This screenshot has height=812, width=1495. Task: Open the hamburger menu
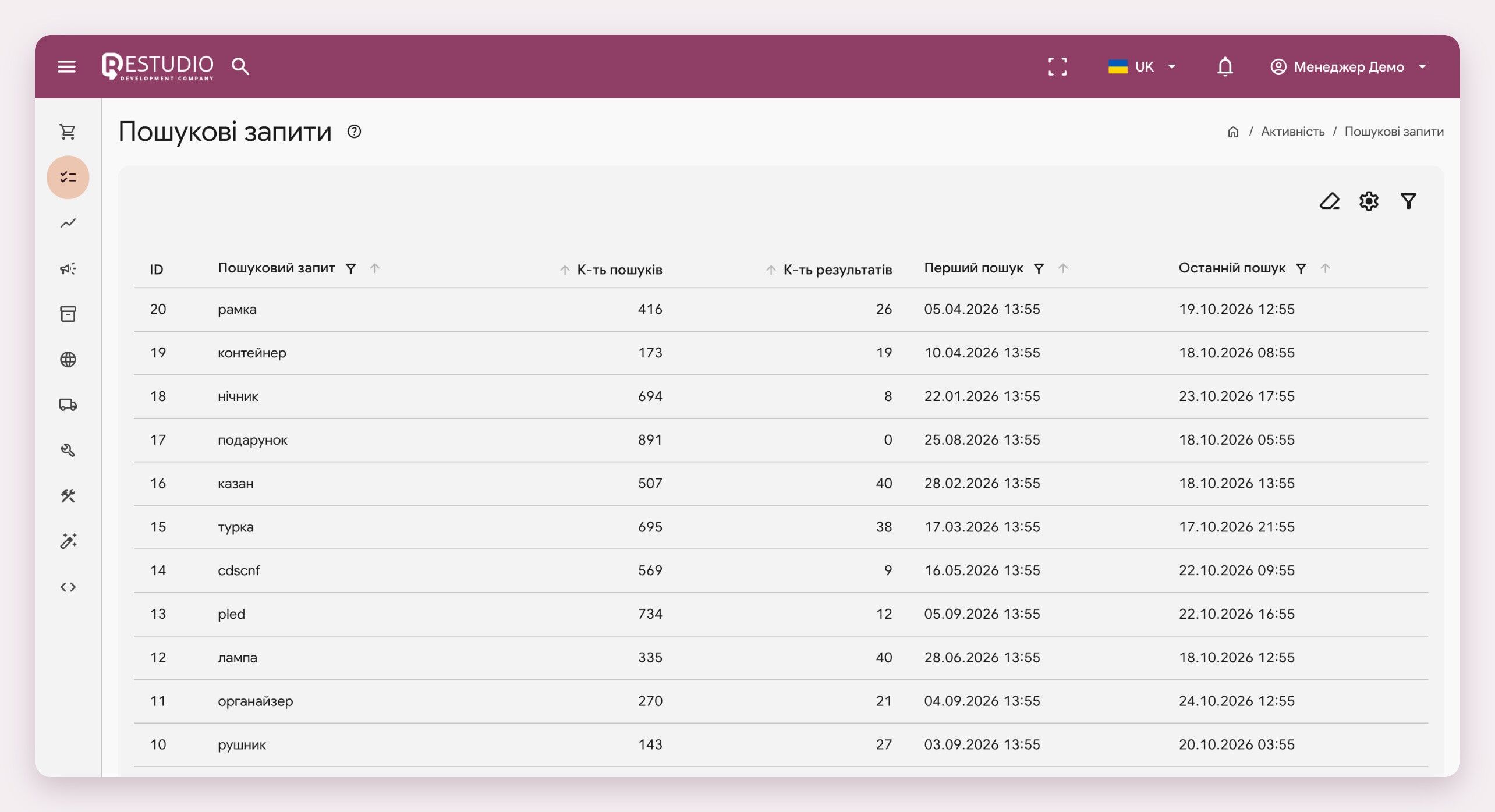click(67, 66)
